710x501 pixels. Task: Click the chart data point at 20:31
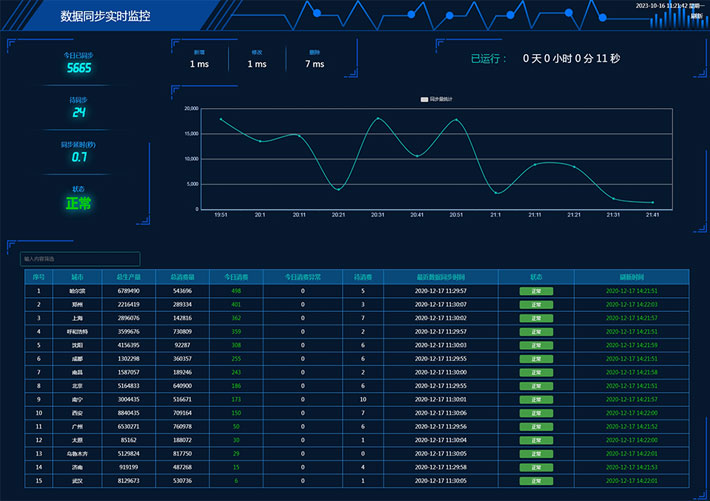(x=378, y=119)
